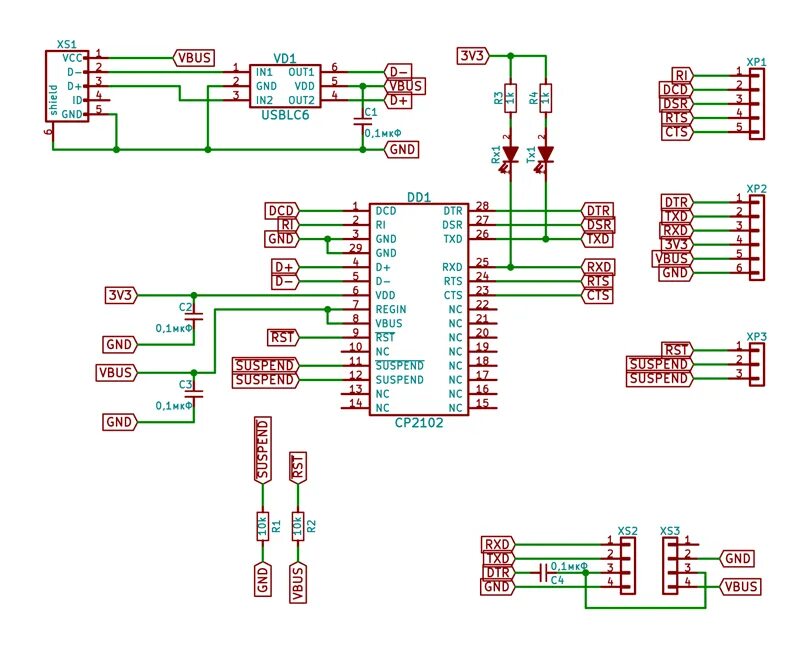The height and width of the screenshot is (665, 800).
Task: Select the 3V3 label feeding R3 and R4
Action: [x=473, y=56]
